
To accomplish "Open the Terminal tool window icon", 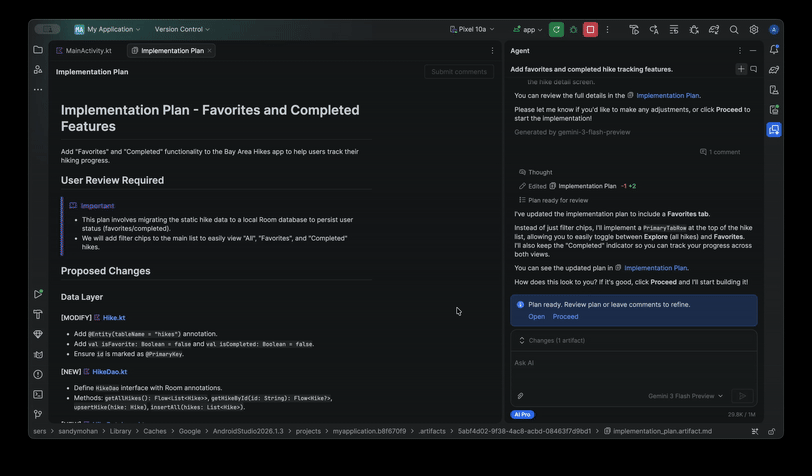I will tap(38, 394).
